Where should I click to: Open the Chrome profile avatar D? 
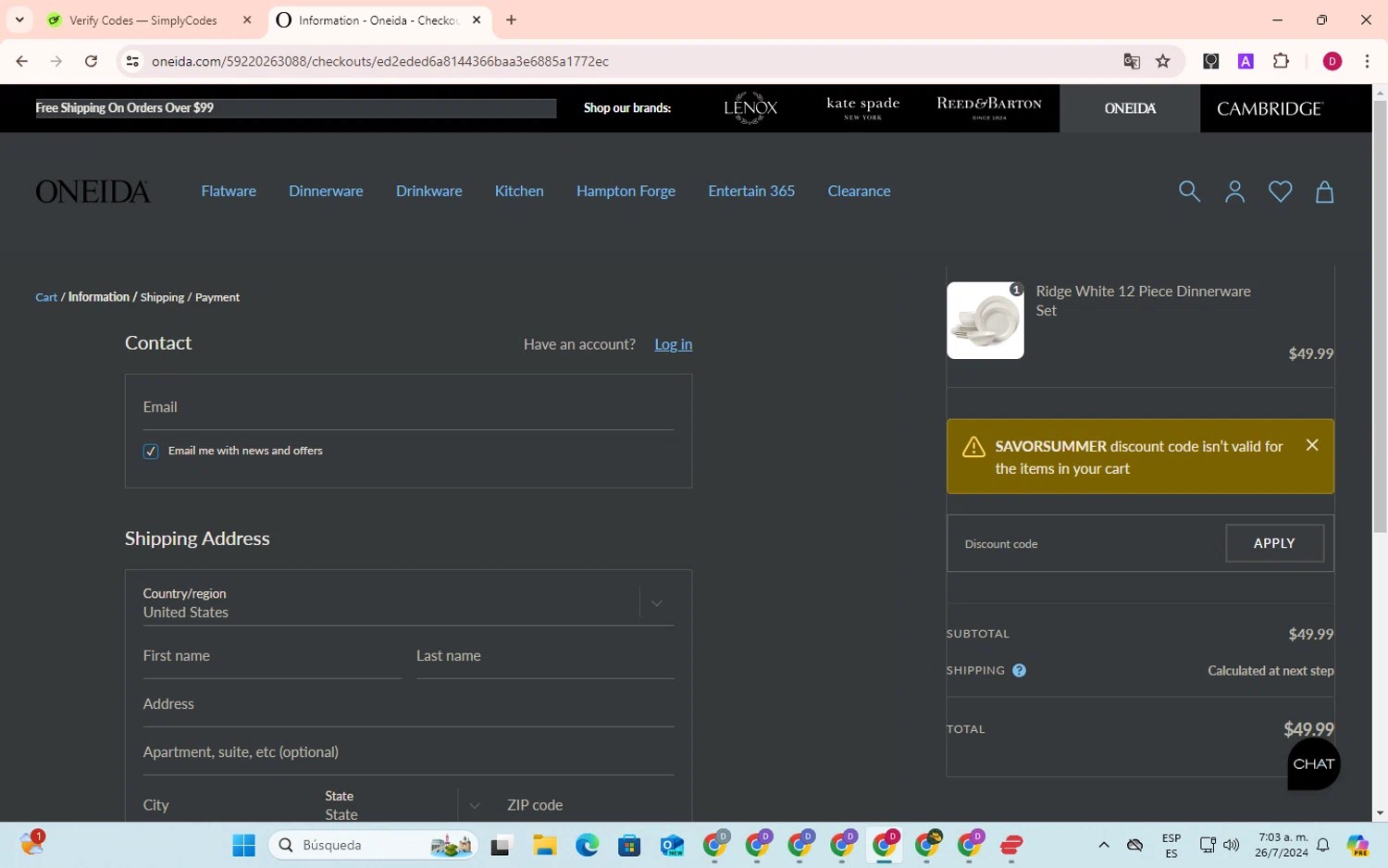point(1332,61)
